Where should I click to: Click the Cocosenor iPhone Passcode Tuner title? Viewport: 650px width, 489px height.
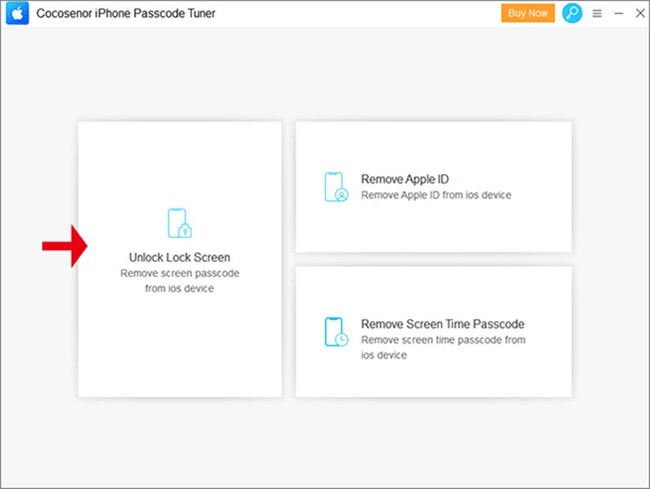(x=126, y=13)
